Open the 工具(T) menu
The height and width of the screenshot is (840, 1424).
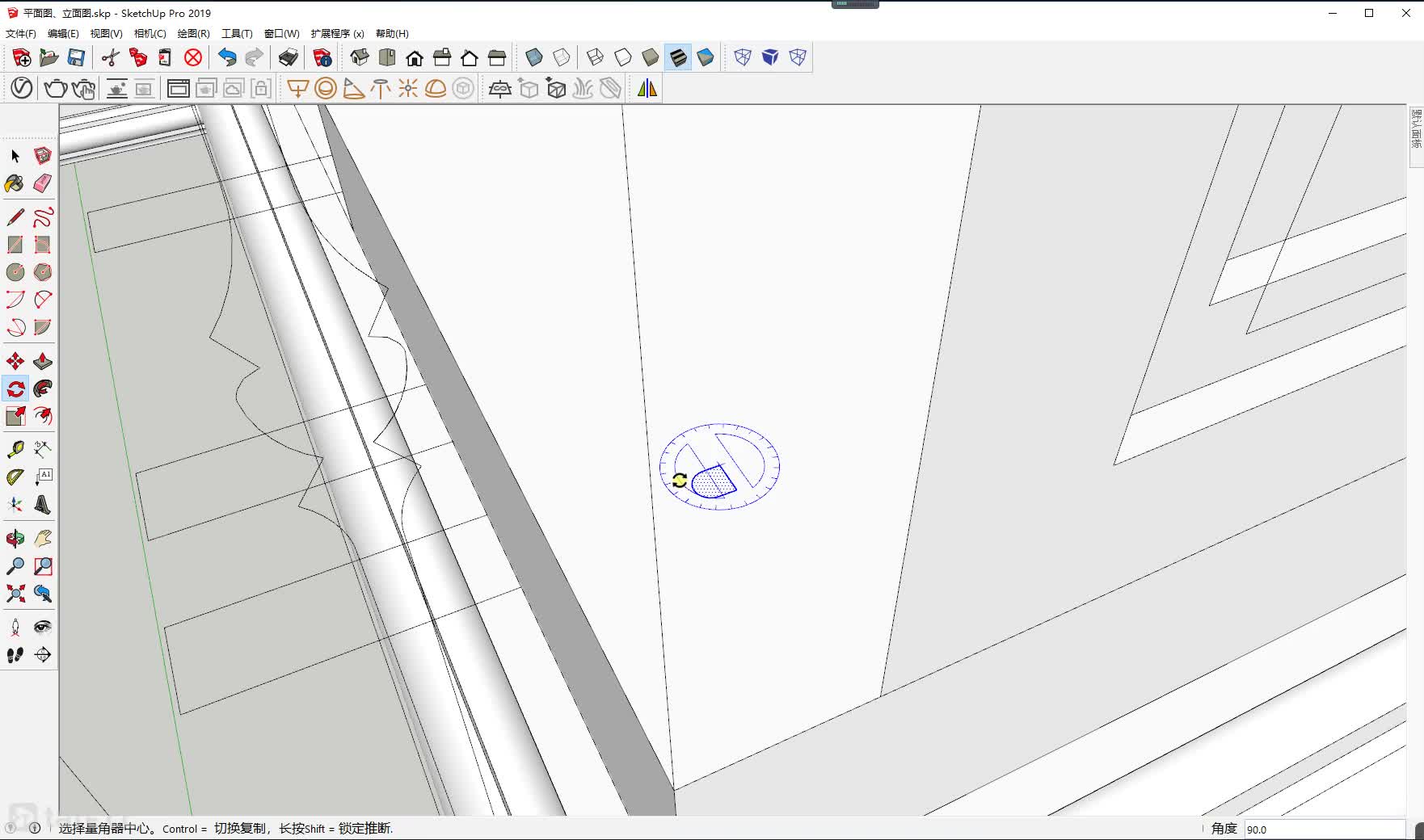tap(237, 34)
